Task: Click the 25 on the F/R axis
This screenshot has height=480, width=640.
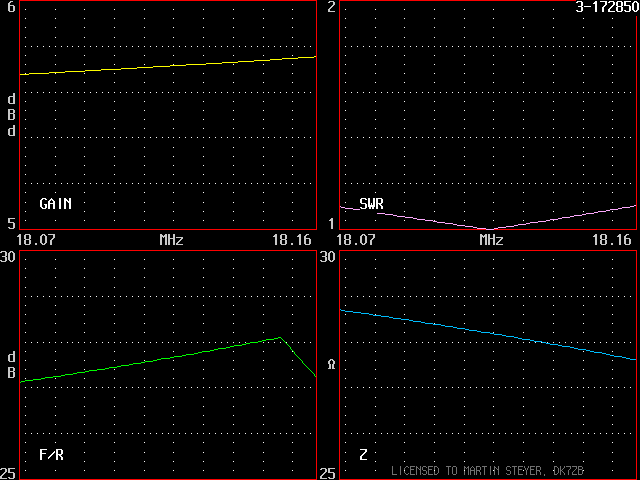Action: click(x=8, y=473)
